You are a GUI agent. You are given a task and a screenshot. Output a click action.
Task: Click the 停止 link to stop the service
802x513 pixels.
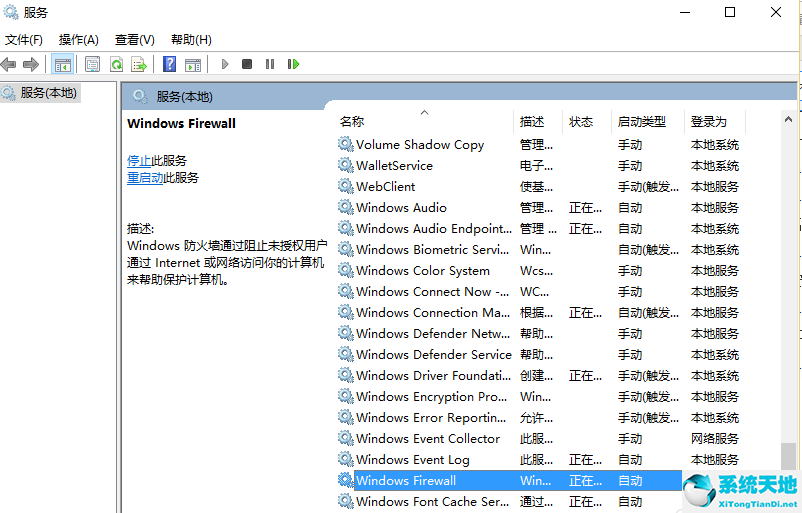click(139, 160)
